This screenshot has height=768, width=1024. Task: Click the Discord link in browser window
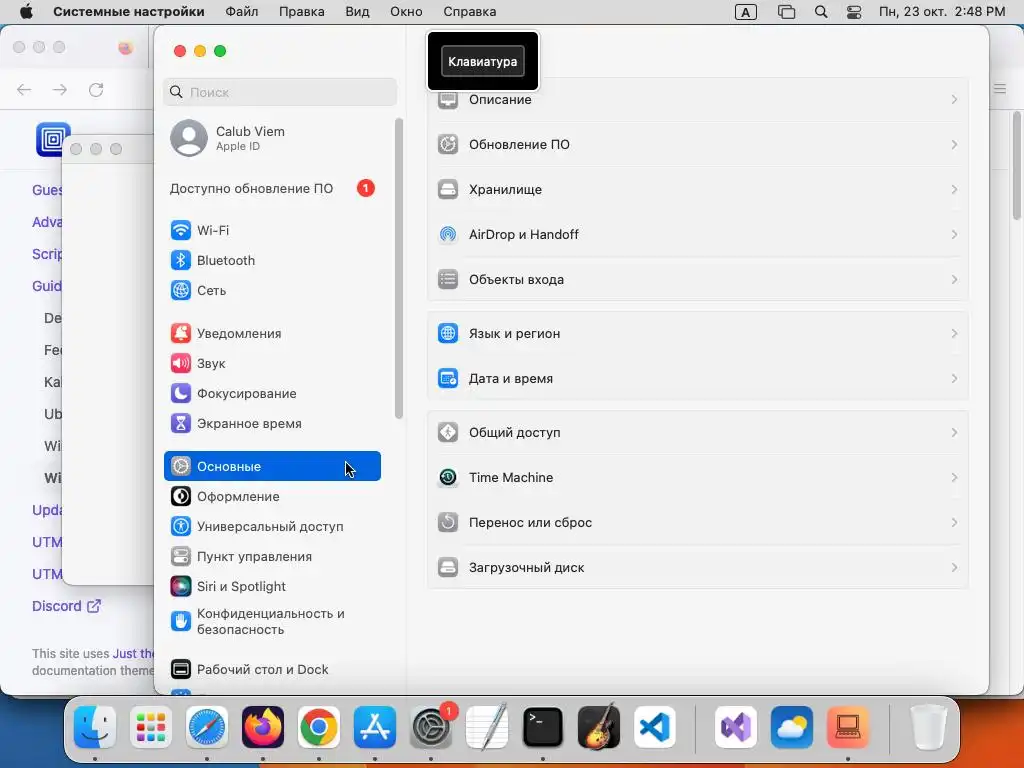[x=66, y=606]
